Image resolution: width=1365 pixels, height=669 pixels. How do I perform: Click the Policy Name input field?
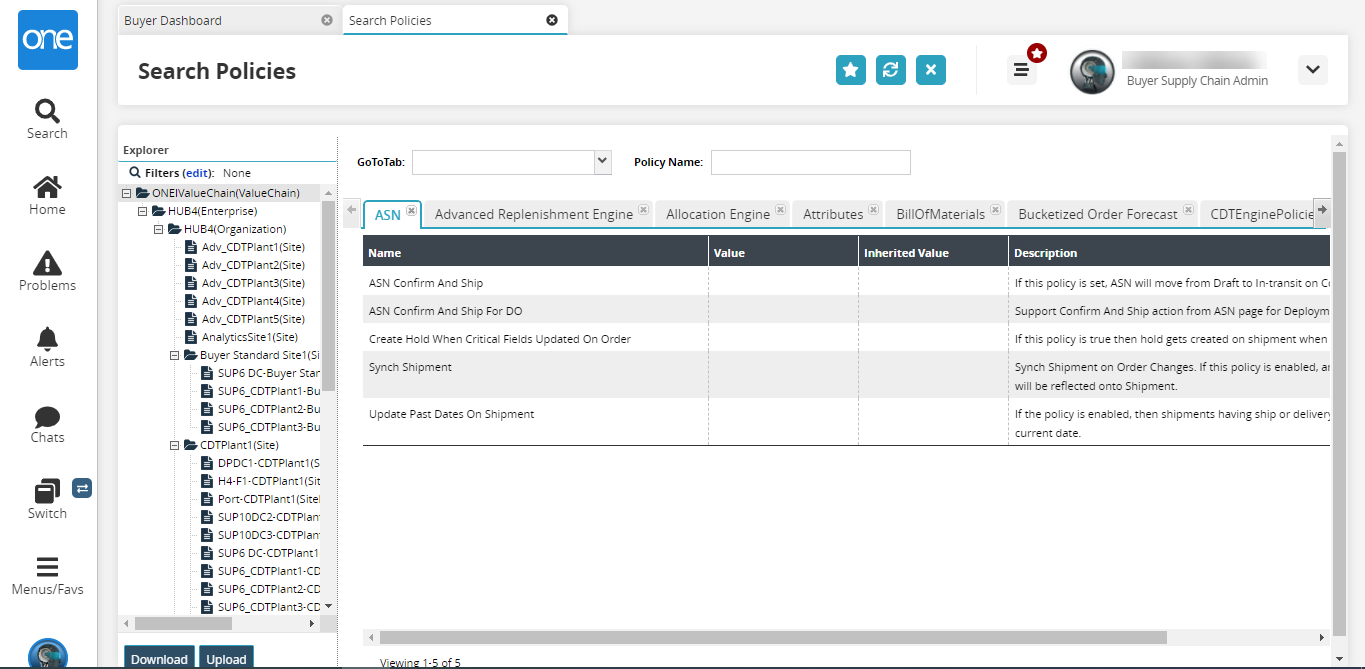coord(810,162)
